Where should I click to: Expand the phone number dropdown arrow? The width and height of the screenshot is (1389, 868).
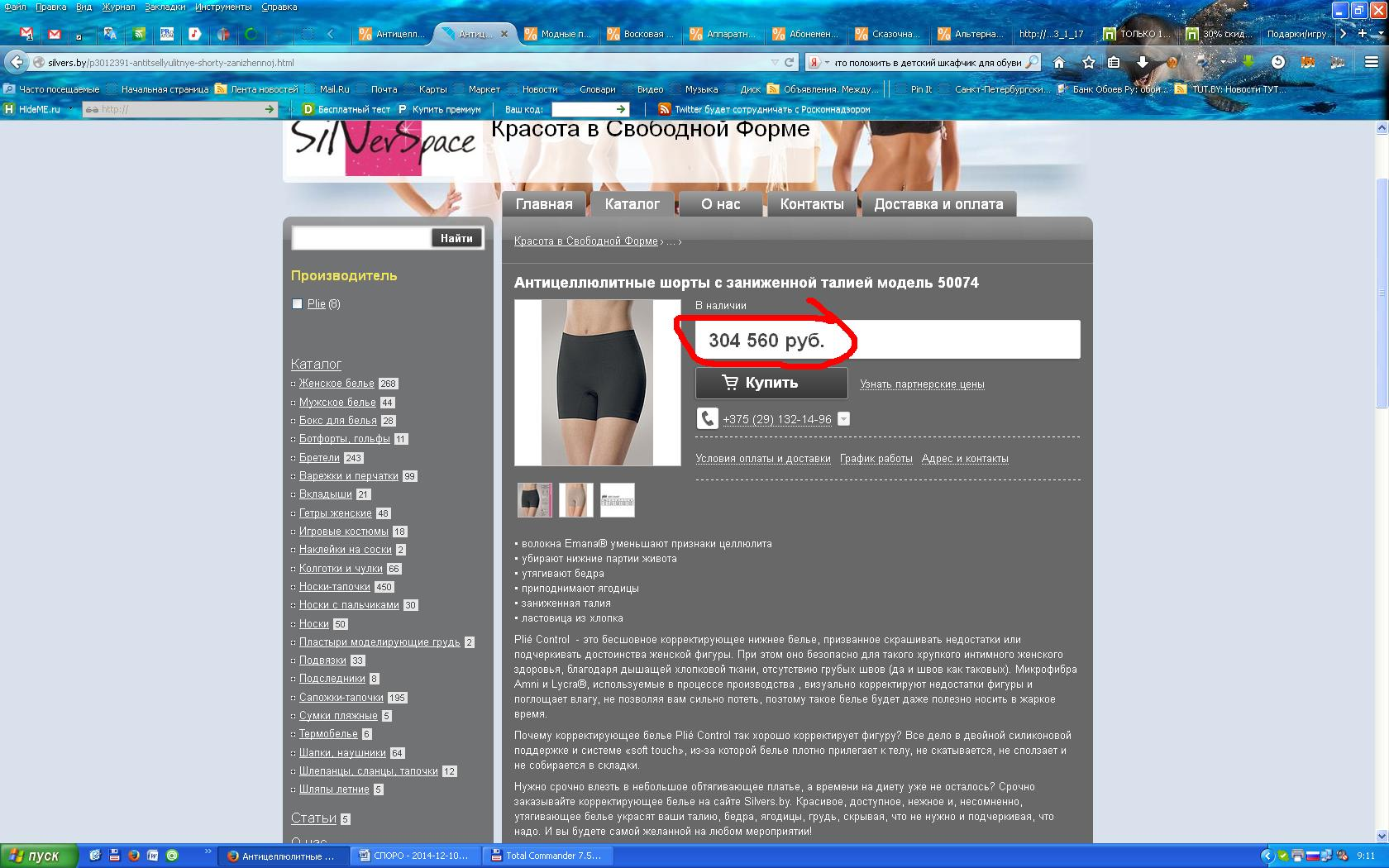click(x=843, y=419)
